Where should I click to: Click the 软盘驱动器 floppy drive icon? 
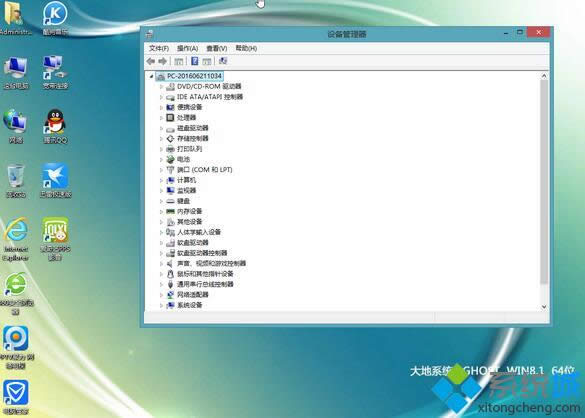pos(170,243)
